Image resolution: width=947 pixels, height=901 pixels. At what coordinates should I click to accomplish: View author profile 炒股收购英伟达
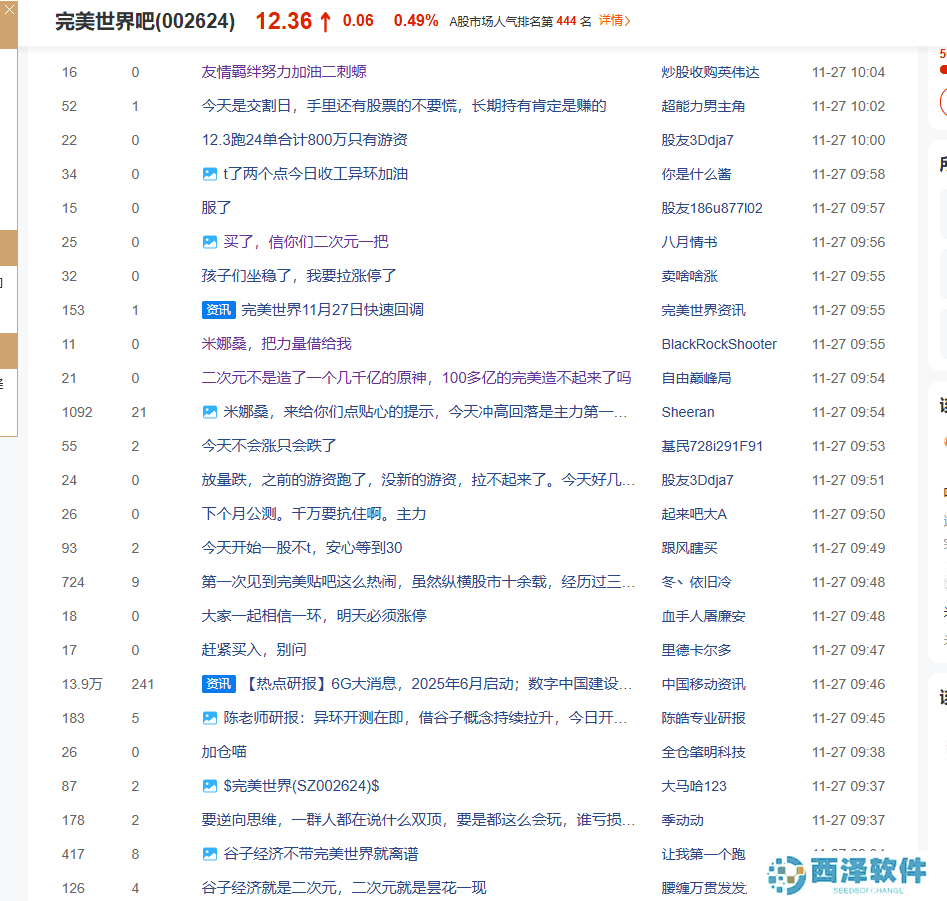[x=710, y=72]
